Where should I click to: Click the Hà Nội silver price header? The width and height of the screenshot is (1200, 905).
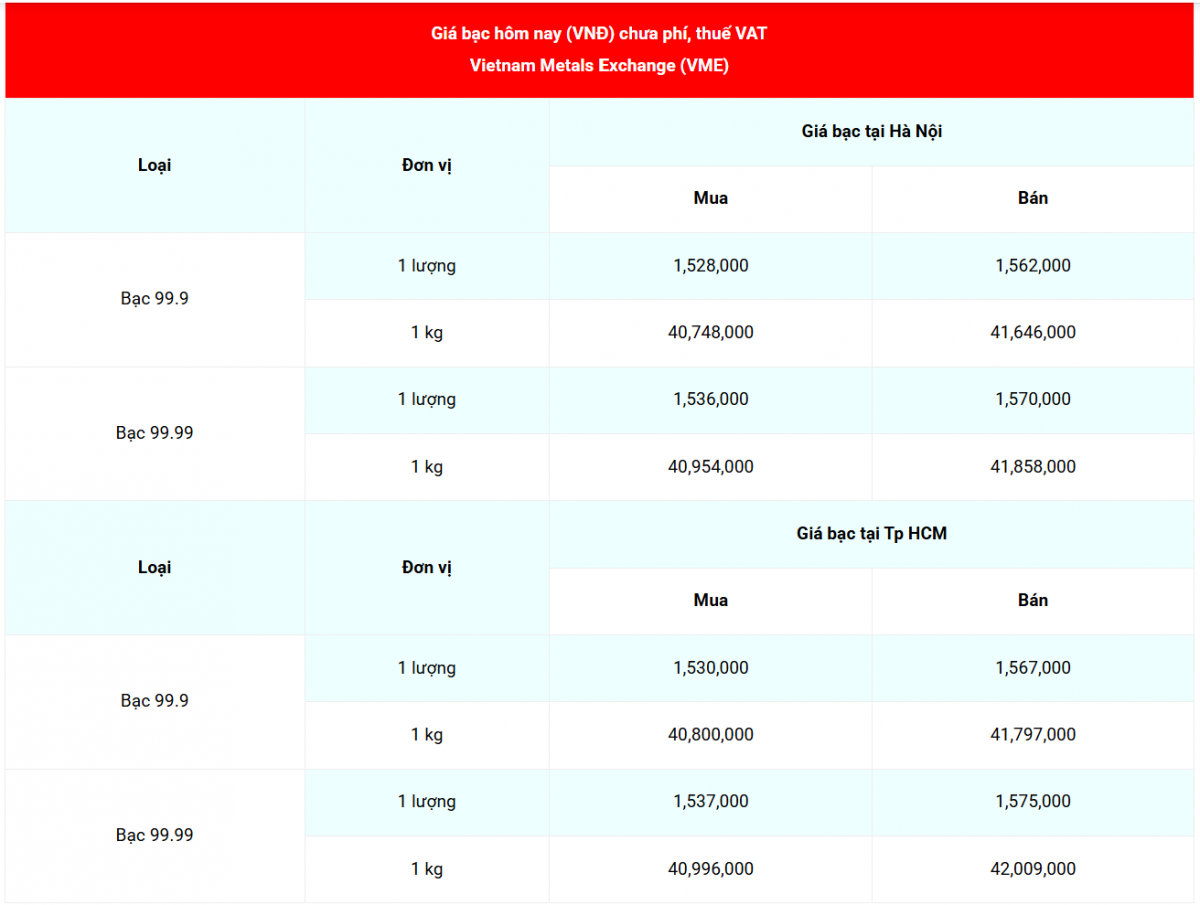pyautogui.click(x=872, y=132)
